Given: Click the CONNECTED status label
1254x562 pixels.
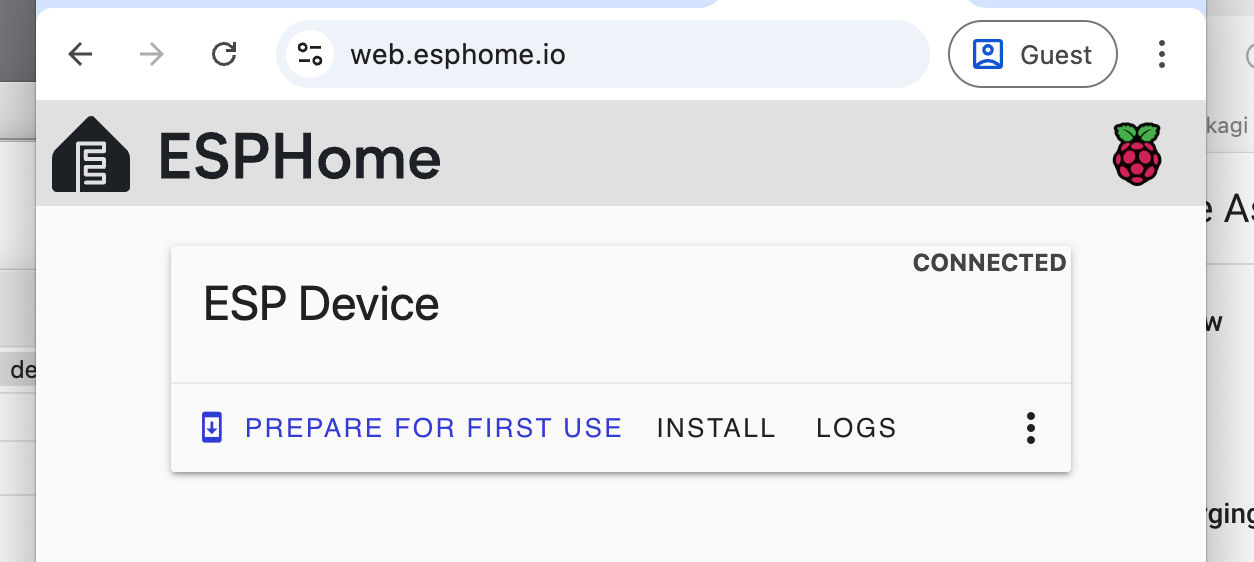Looking at the screenshot, I should coord(989,263).
